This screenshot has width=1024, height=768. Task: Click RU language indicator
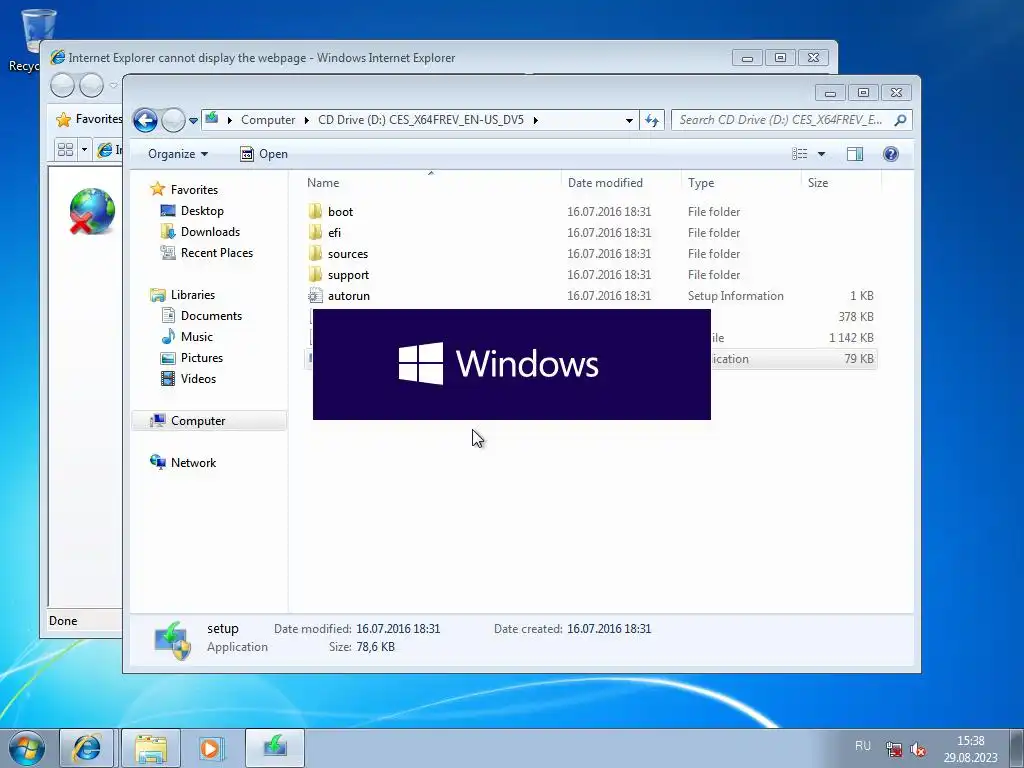tap(863, 746)
